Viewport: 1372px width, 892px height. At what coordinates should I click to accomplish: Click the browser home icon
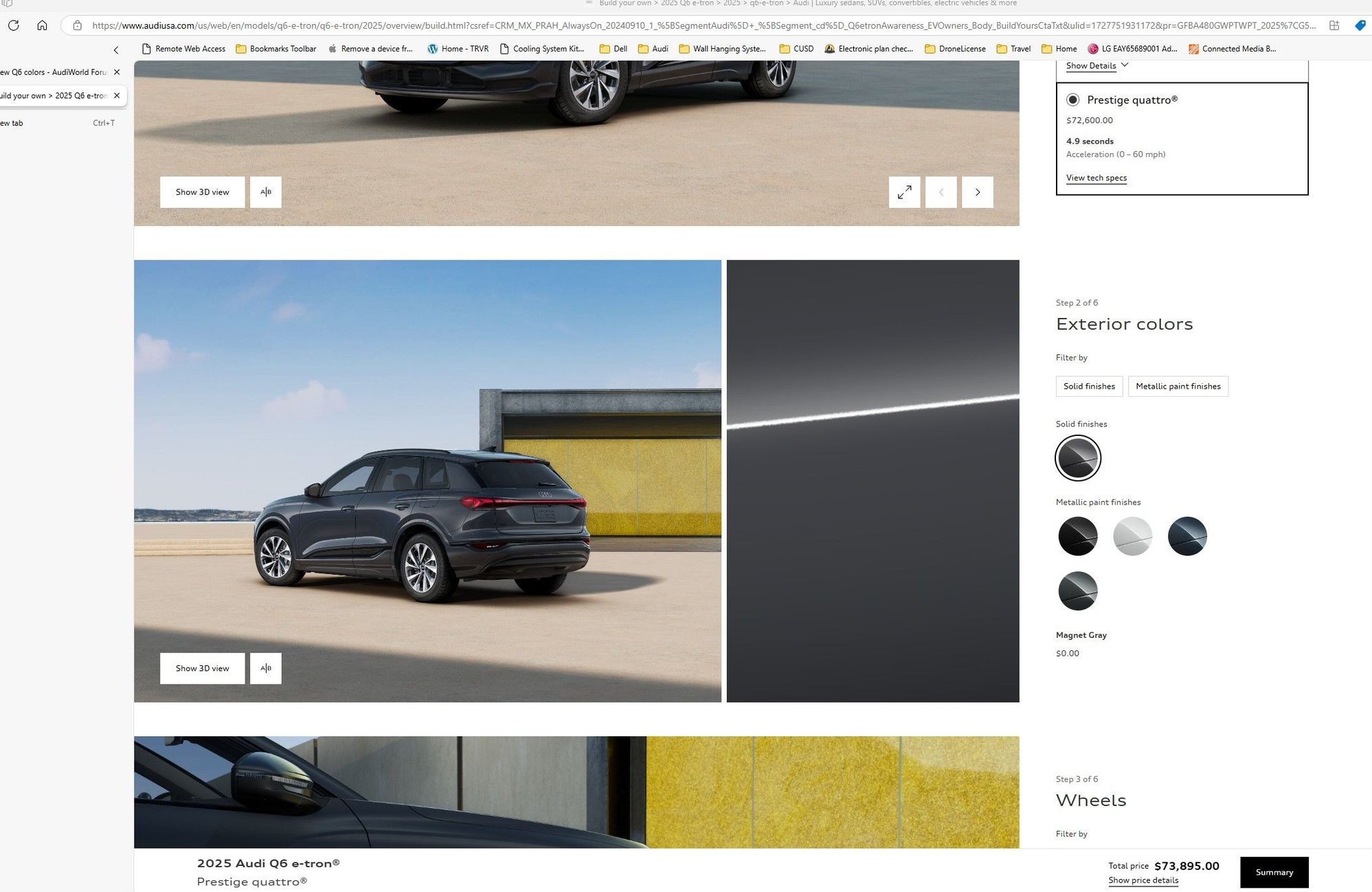click(x=43, y=25)
